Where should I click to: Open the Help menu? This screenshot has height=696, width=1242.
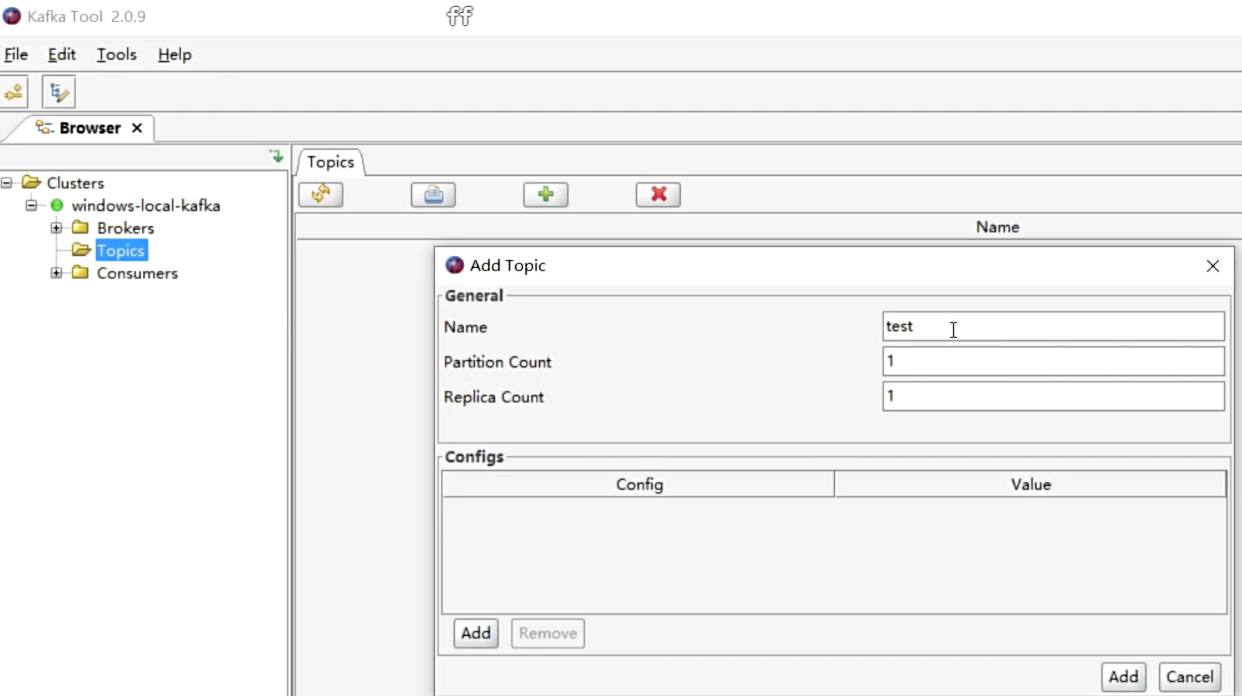pyautogui.click(x=175, y=55)
